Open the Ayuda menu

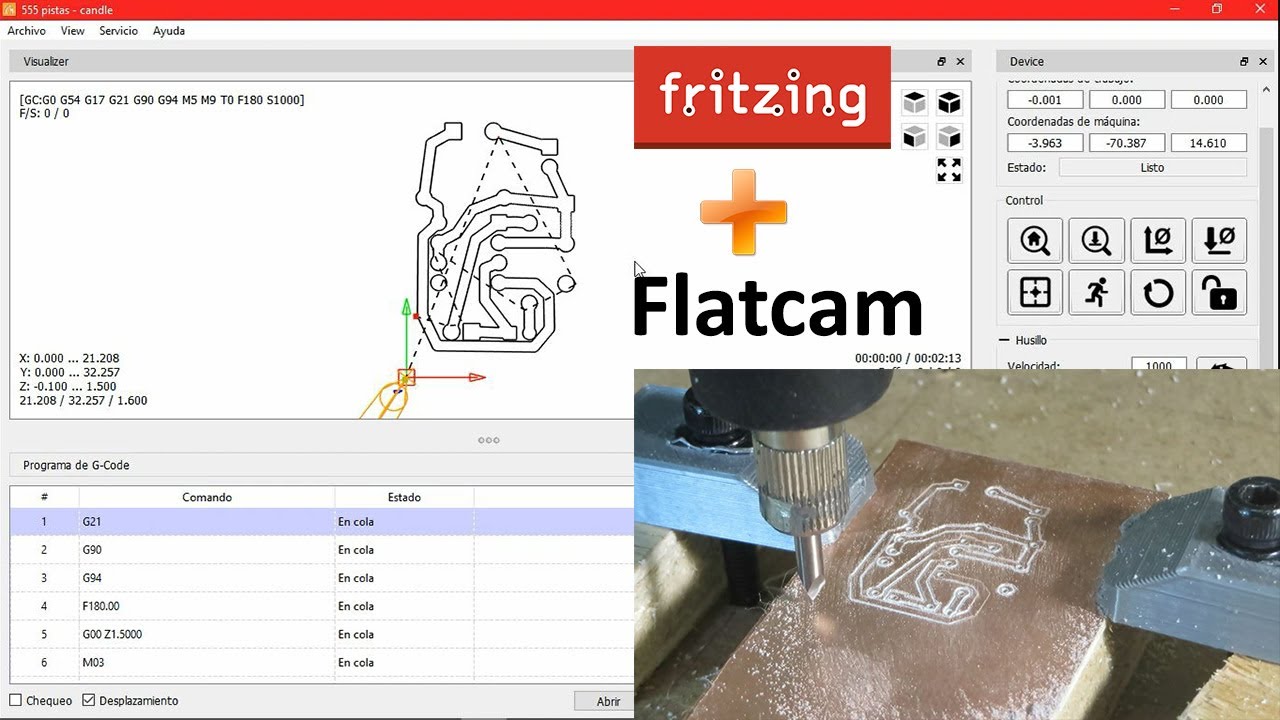[169, 31]
